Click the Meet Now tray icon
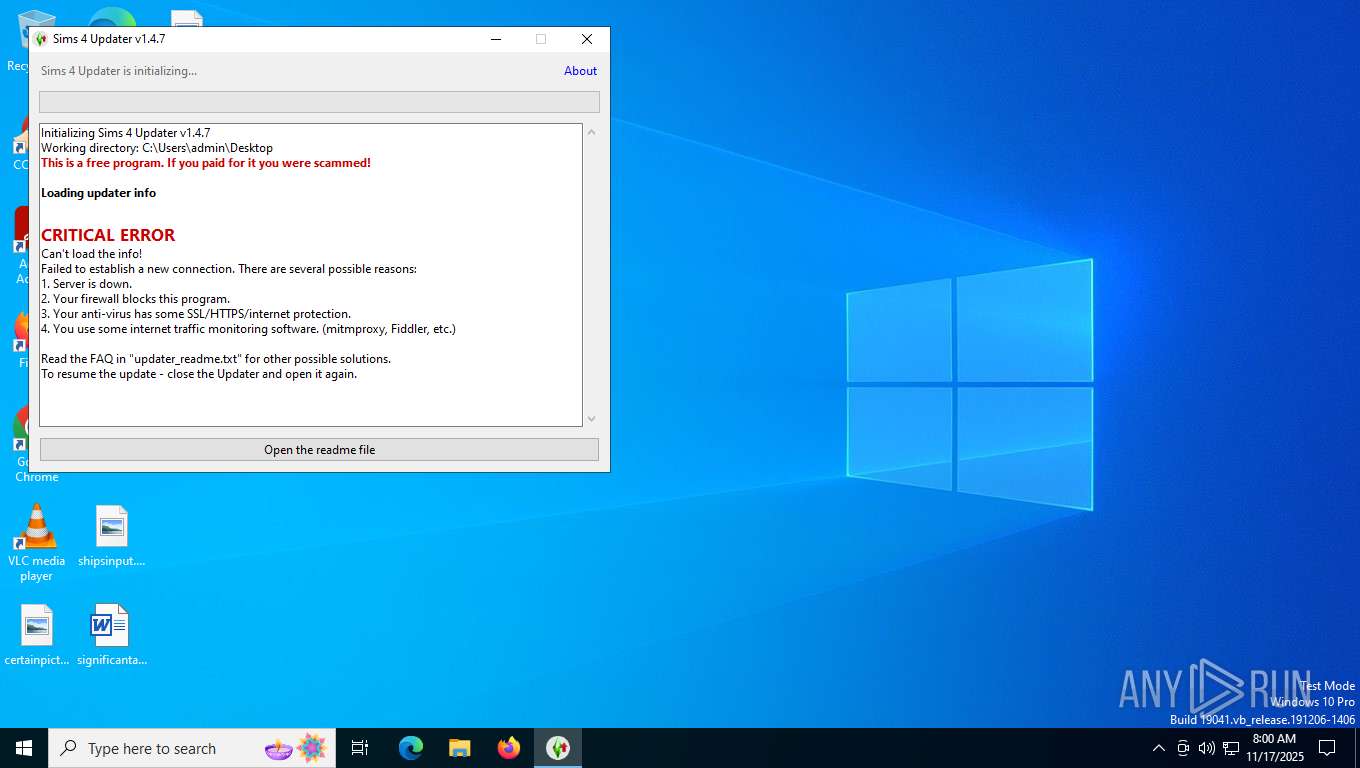The height and width of the screenshot is (768, 1360). pyautogui.click(x=1183, y=748)
